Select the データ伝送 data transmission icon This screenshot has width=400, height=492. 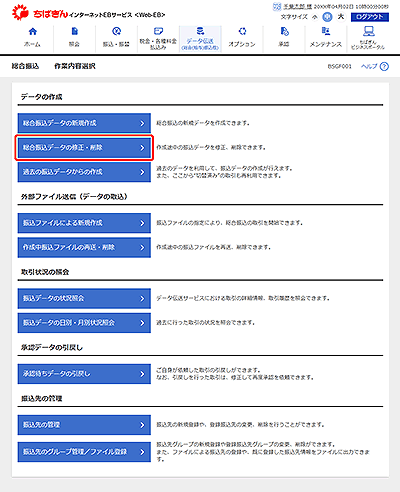[200, 31]
